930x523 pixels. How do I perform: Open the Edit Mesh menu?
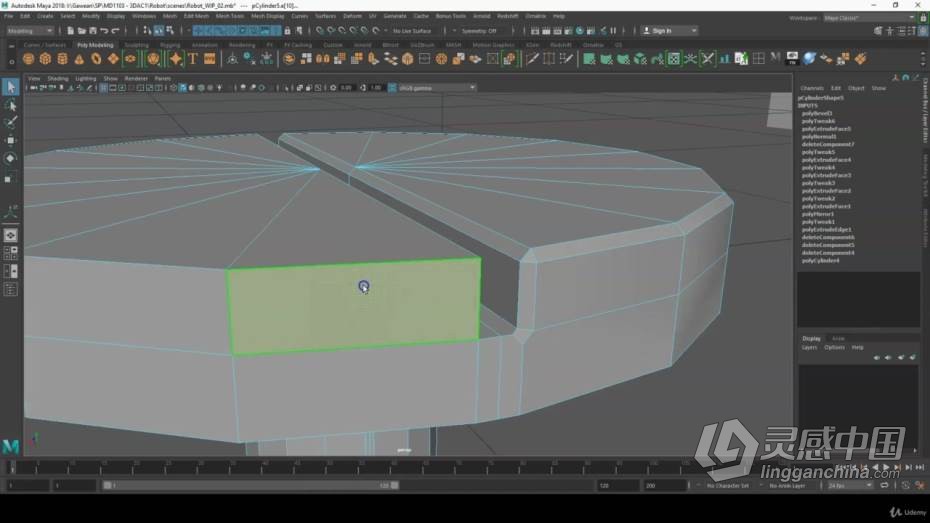pos(196,16)
